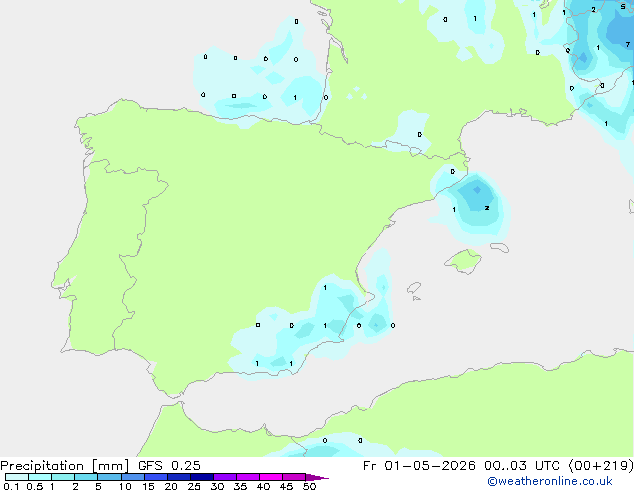Click the '45' legend tick label
Viewport: 634px width, 490px height.
click(x=286, y=486)
